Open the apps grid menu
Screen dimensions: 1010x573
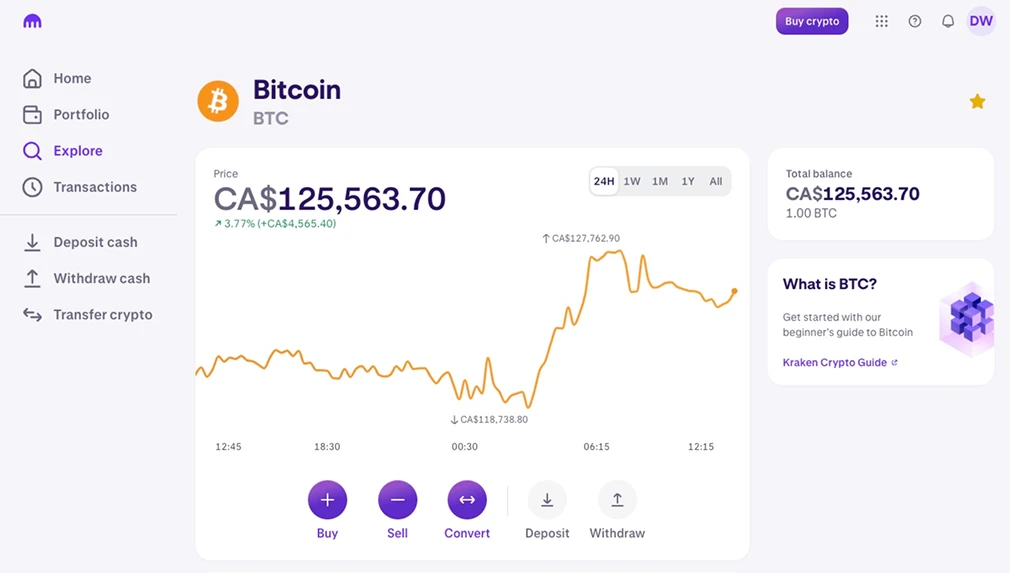point(881,21)
